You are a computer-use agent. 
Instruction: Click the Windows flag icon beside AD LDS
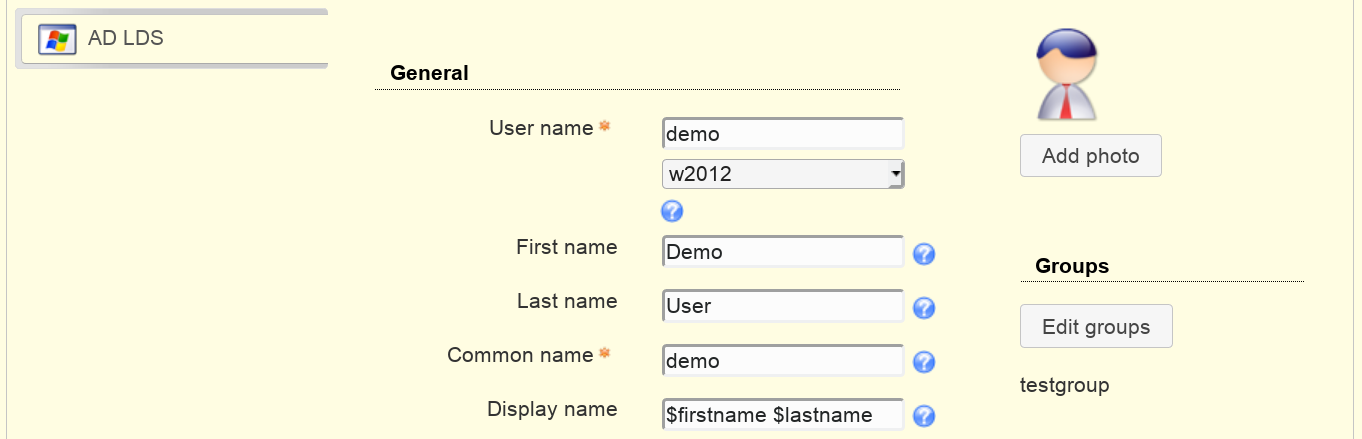[57, 40]
